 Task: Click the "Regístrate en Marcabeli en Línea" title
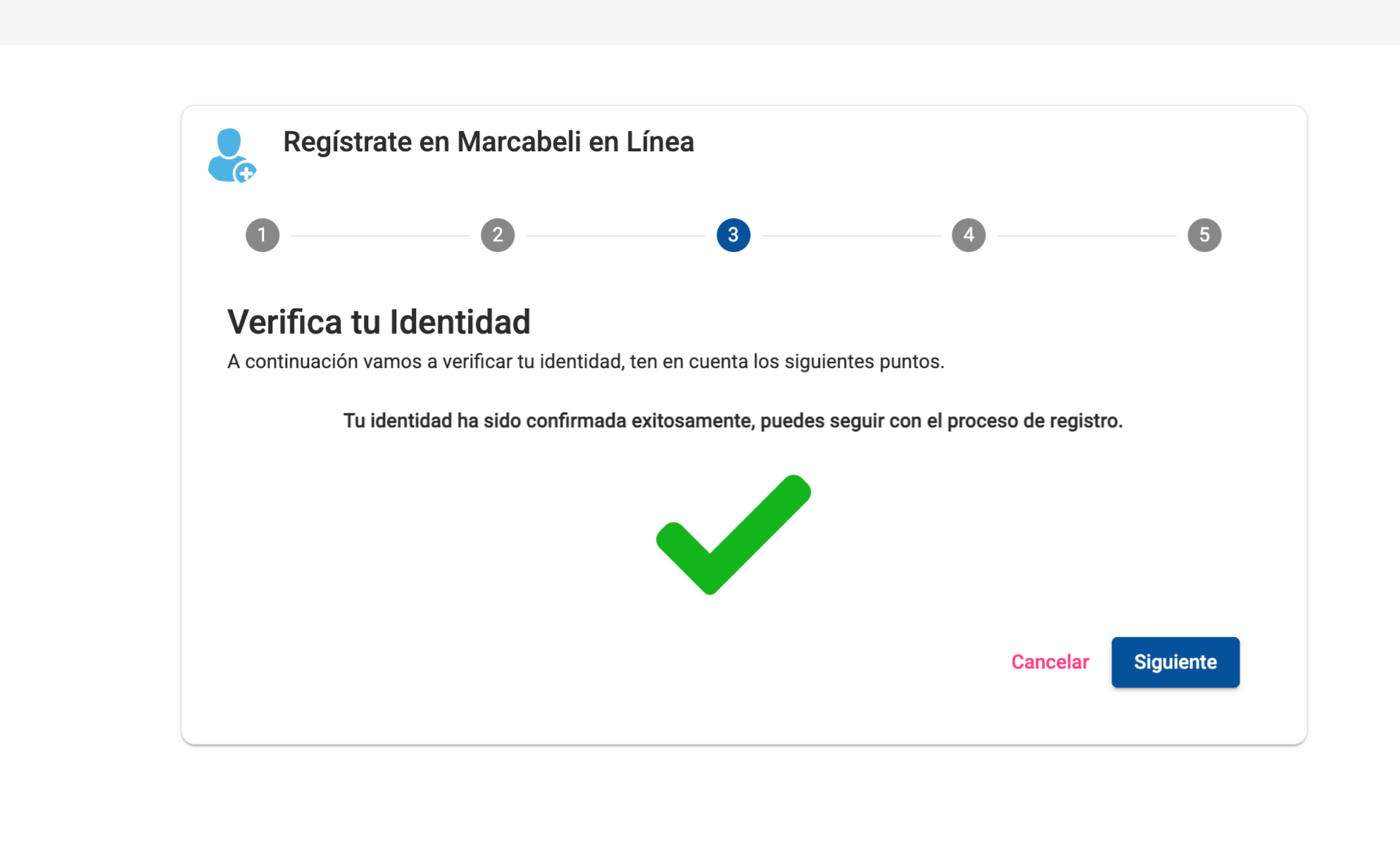488,142
